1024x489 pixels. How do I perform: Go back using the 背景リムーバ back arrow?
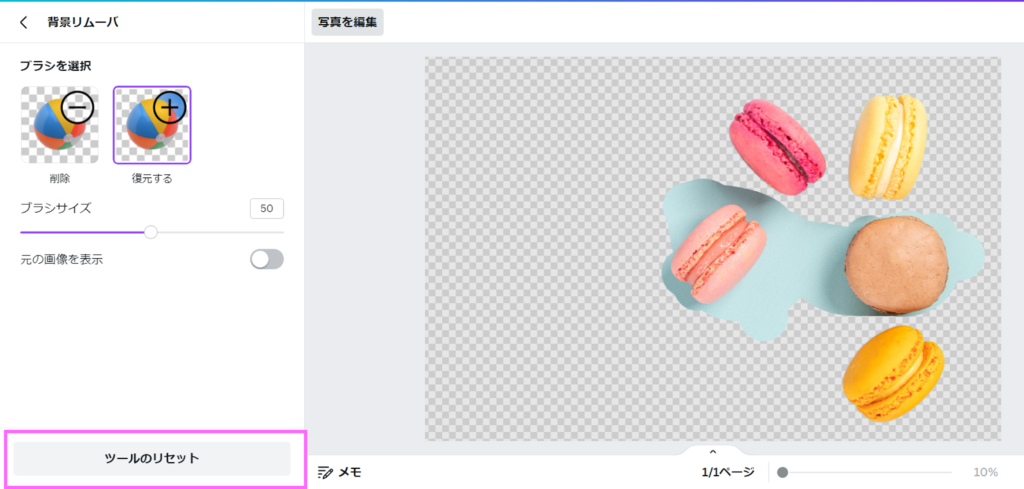pyautogui.click(x=24, y=22)
